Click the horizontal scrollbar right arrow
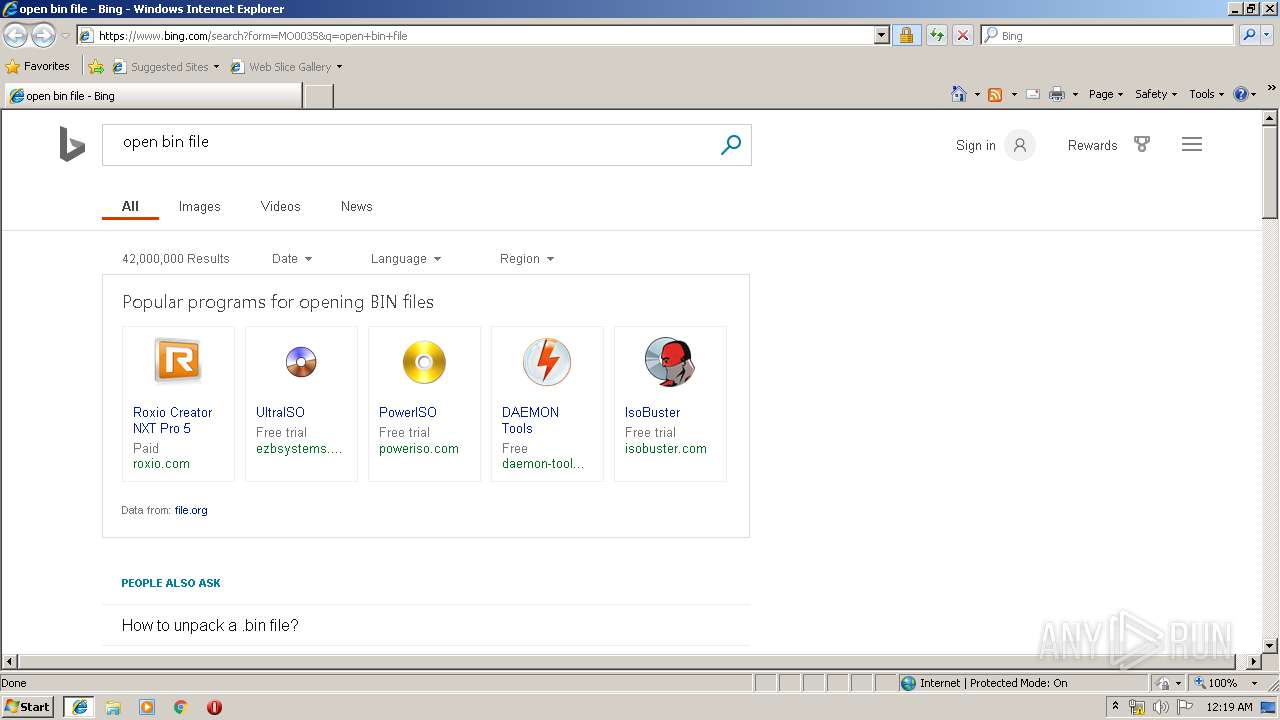This screenshot has height=720, width=1280. tap(1254, 661)
